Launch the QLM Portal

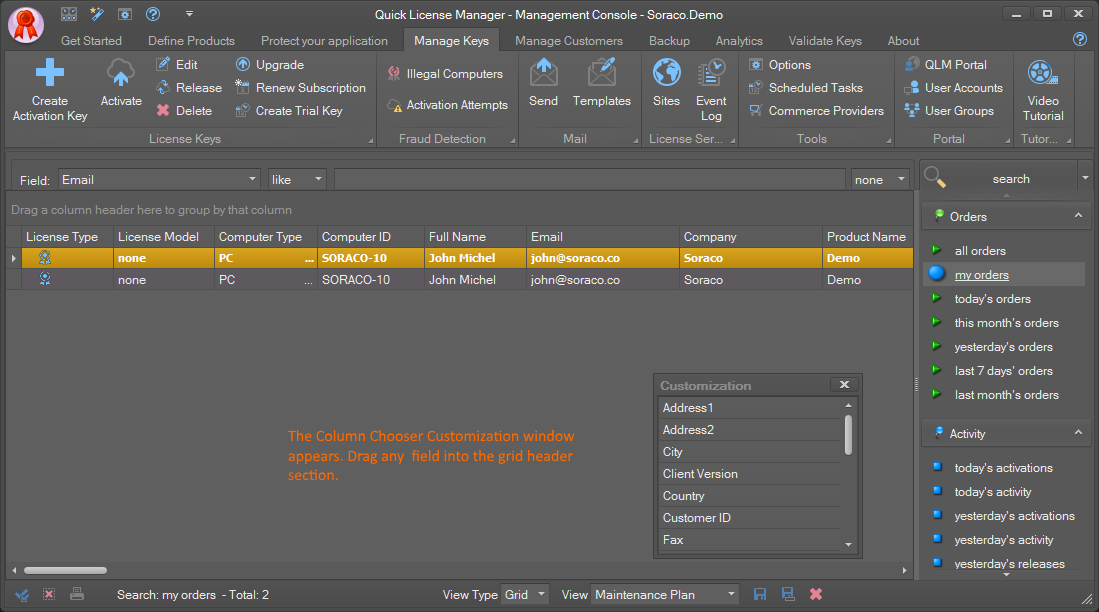(945, 64)
